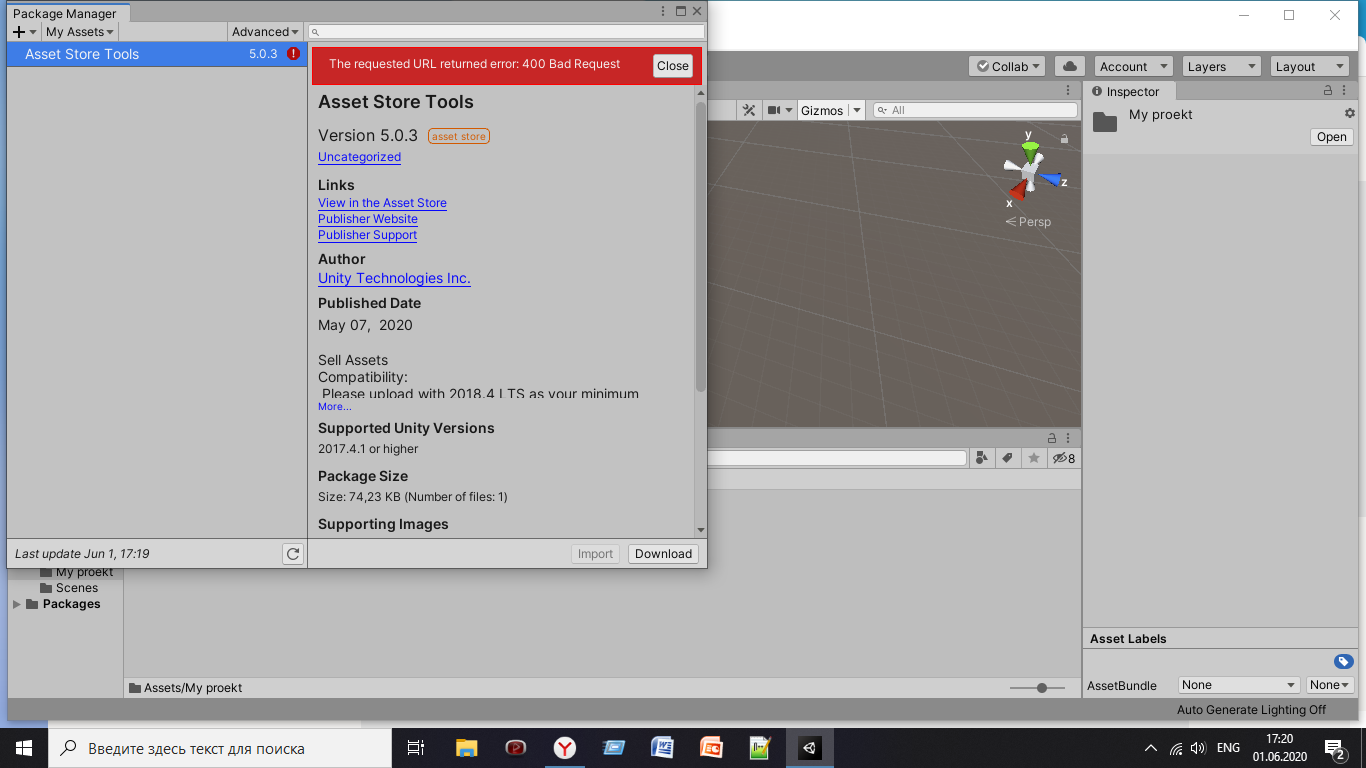This screenshot has height=768, width=1366.
Task: Click the Unity icon on the taskbar
Action: (809, 748)
